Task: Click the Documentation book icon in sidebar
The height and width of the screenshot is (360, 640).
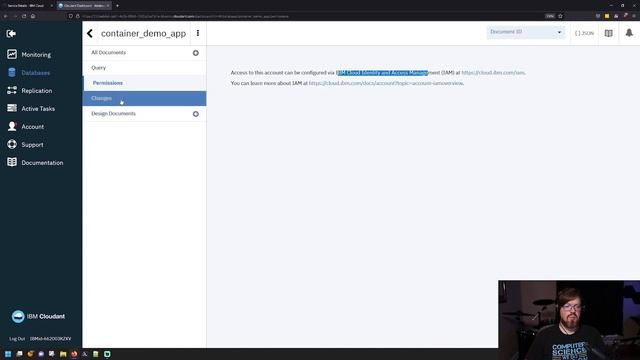Action: click(x=12, y=162)
